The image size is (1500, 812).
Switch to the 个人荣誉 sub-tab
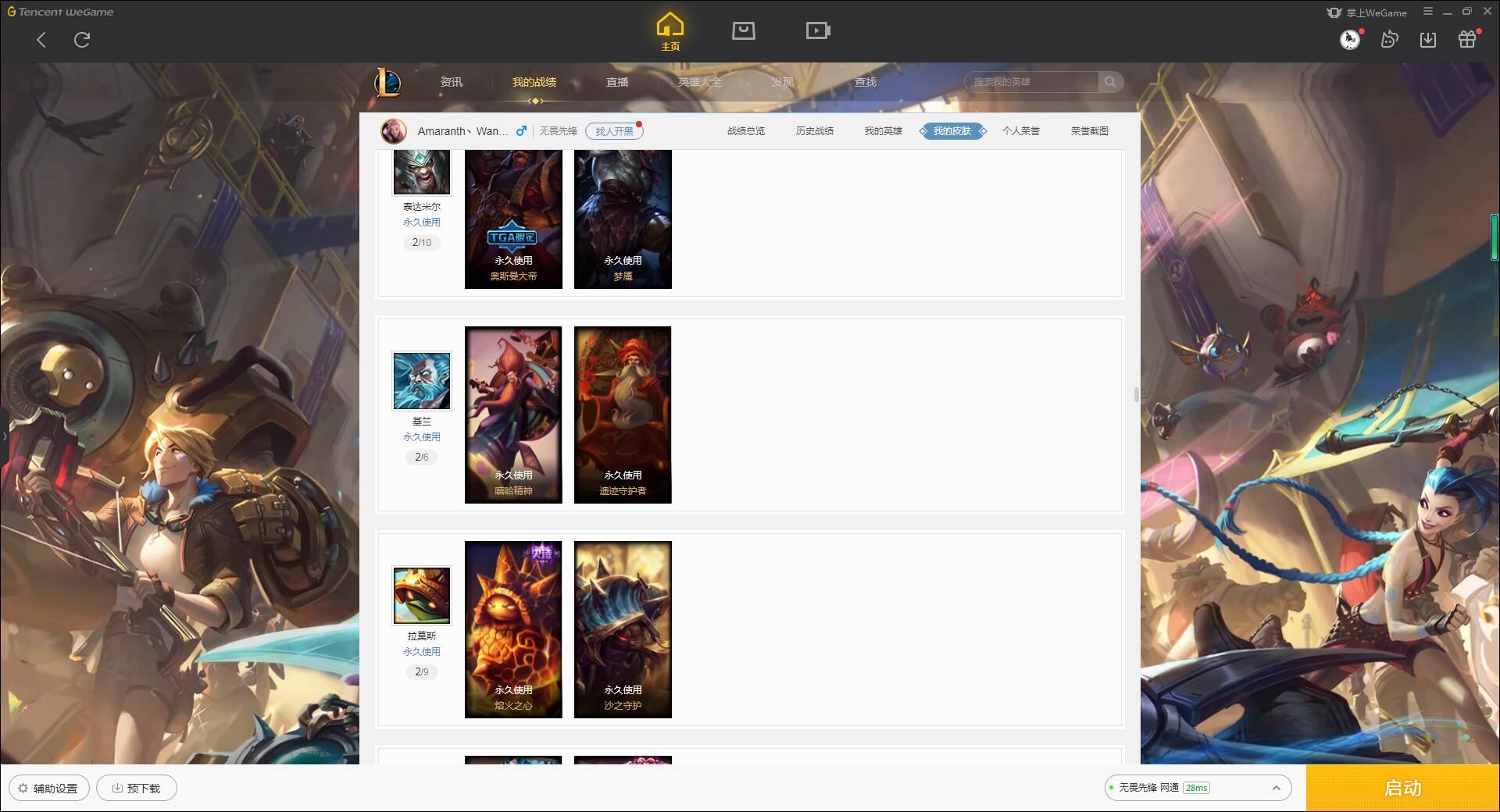1021,131
